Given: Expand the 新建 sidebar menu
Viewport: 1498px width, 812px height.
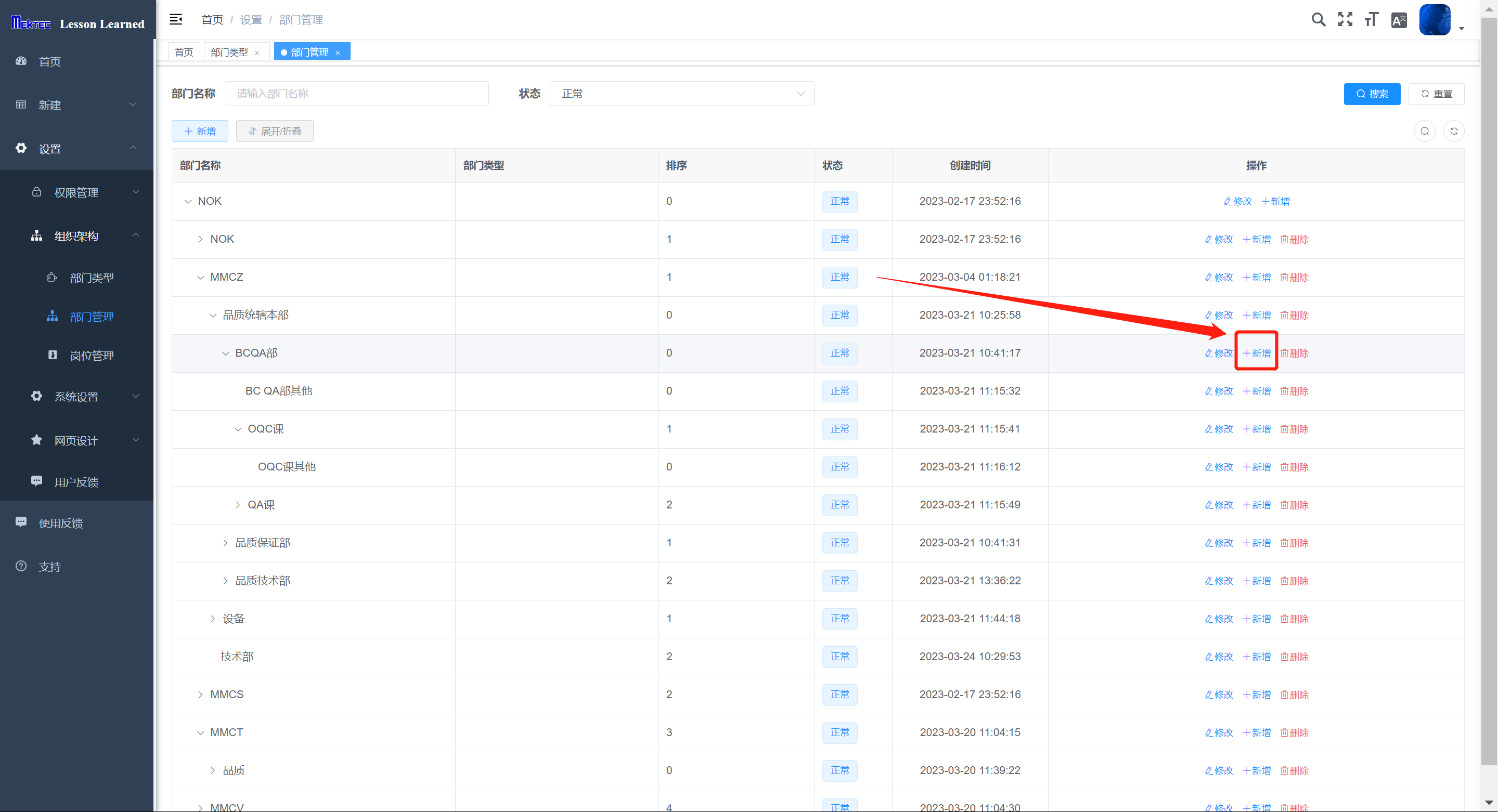Looking at the screenshot, I should 77,104.
